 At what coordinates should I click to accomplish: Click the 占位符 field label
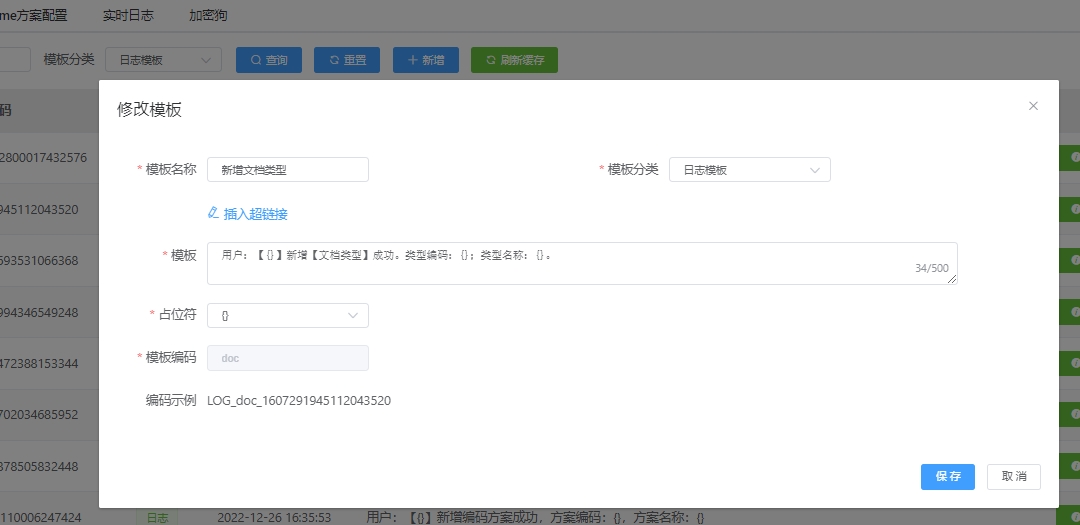click(x=177, y=315)
